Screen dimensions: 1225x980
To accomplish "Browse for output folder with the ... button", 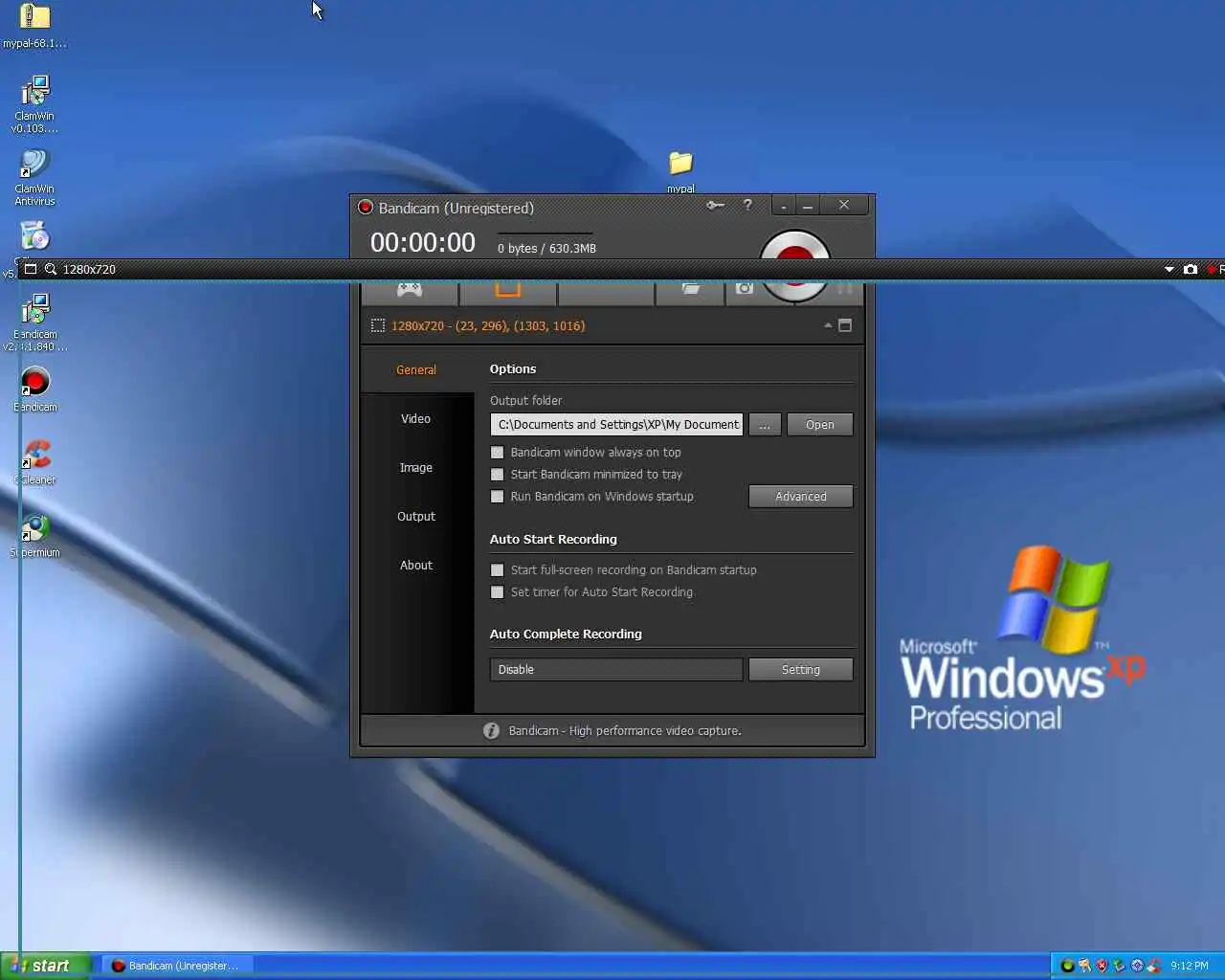I will click(765, 424).
